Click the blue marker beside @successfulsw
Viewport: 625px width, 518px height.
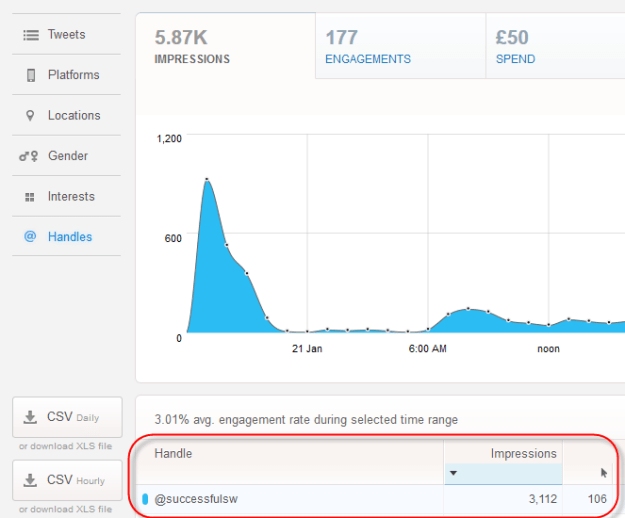pyautogui.click(x=145, y=499)
